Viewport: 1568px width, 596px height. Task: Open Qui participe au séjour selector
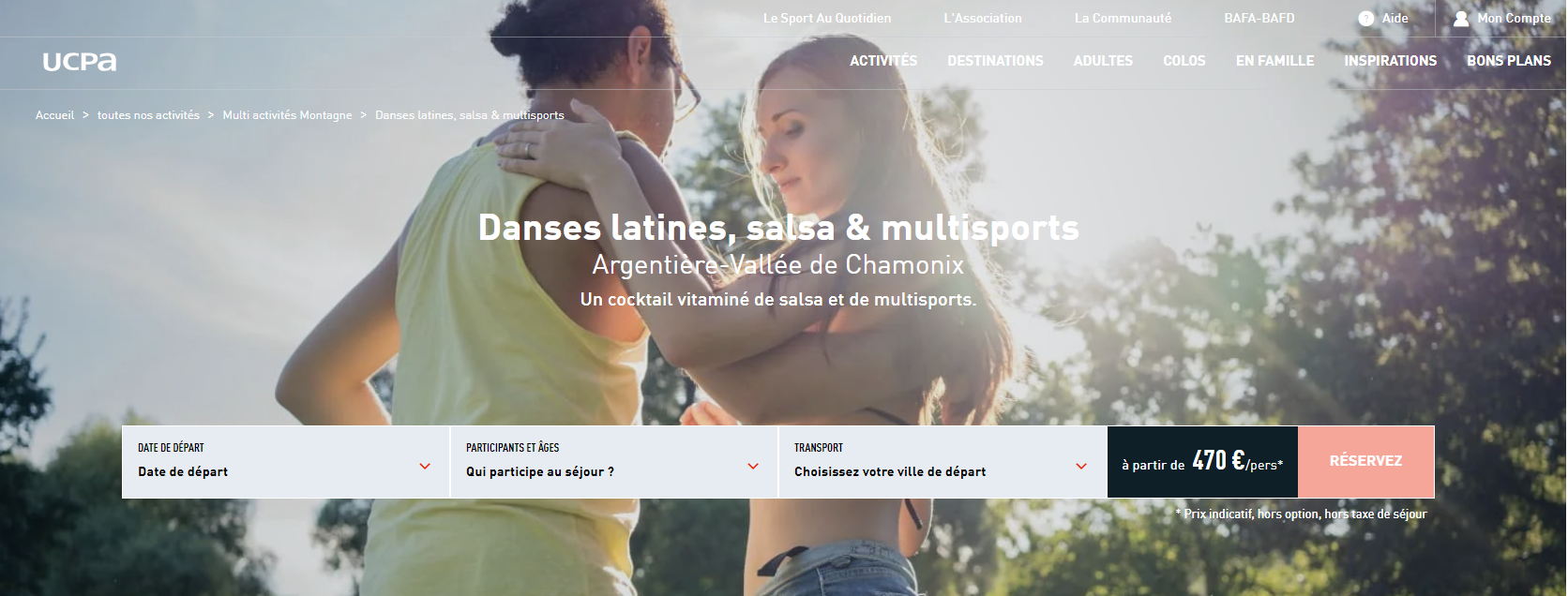click(x=614, y=462)
